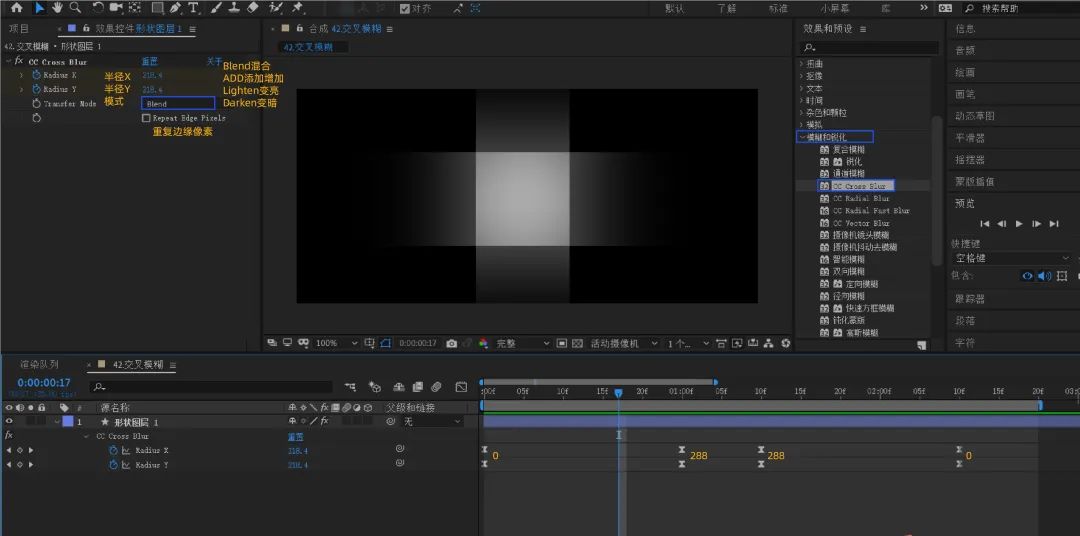Open the Graph Editor in the timeline
The width and height of the screenshot is (1080, 536).
[461, 386]
